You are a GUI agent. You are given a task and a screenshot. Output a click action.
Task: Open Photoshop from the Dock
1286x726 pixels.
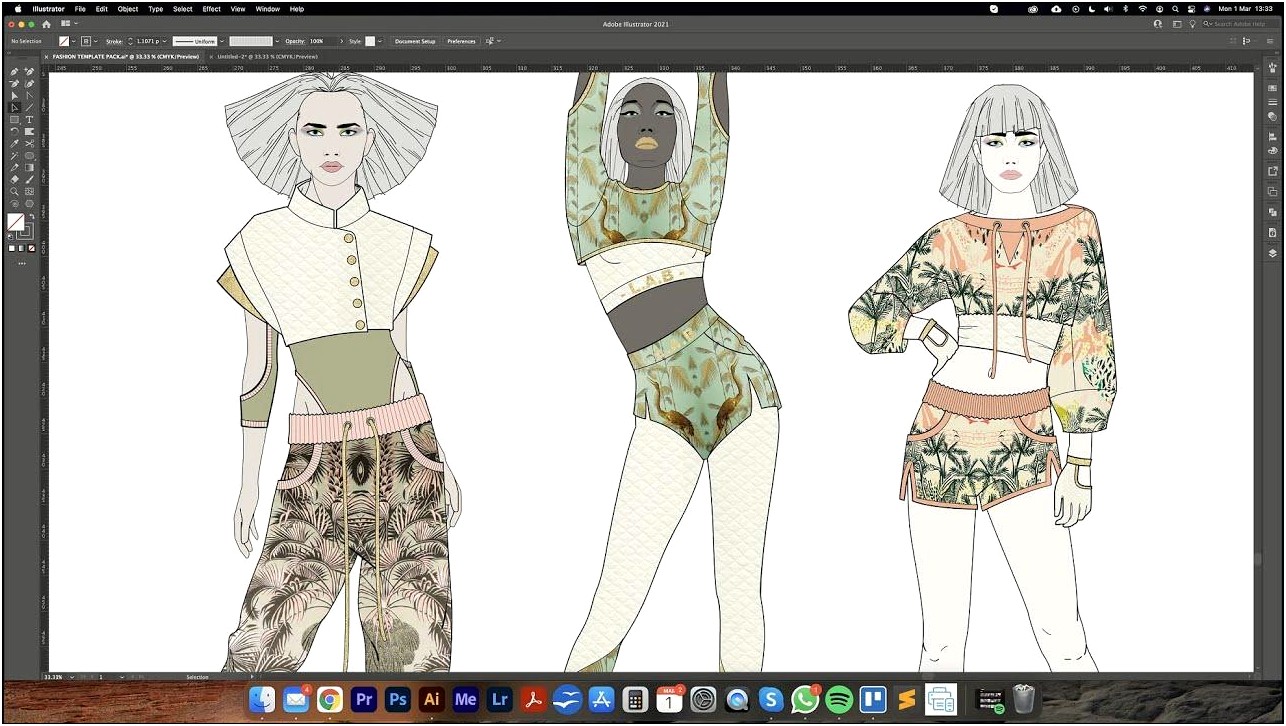click(x=398, y=700)
